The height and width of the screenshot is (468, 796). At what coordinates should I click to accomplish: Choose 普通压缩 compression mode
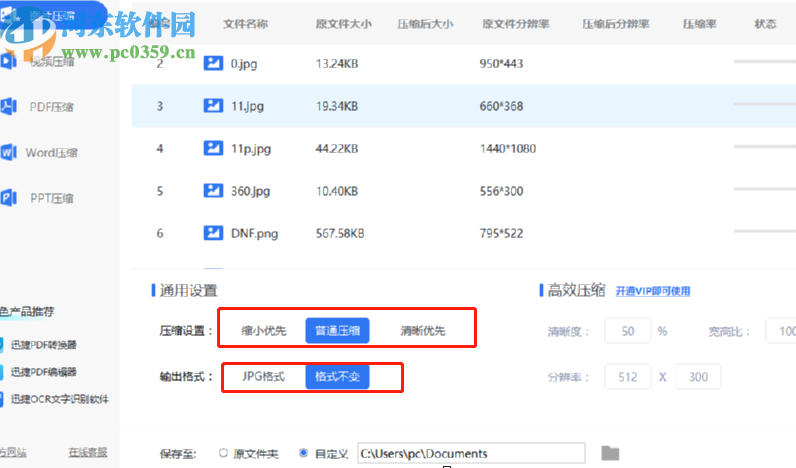coord(337,331)
